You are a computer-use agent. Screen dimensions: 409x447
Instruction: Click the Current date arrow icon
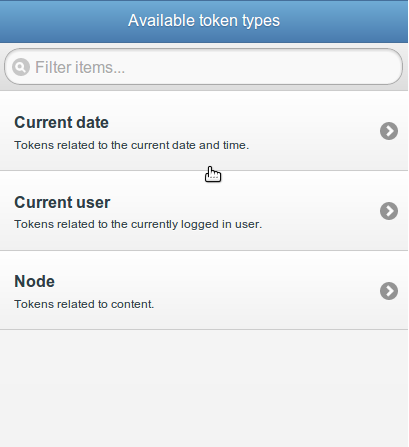click(x=389, y=131)
